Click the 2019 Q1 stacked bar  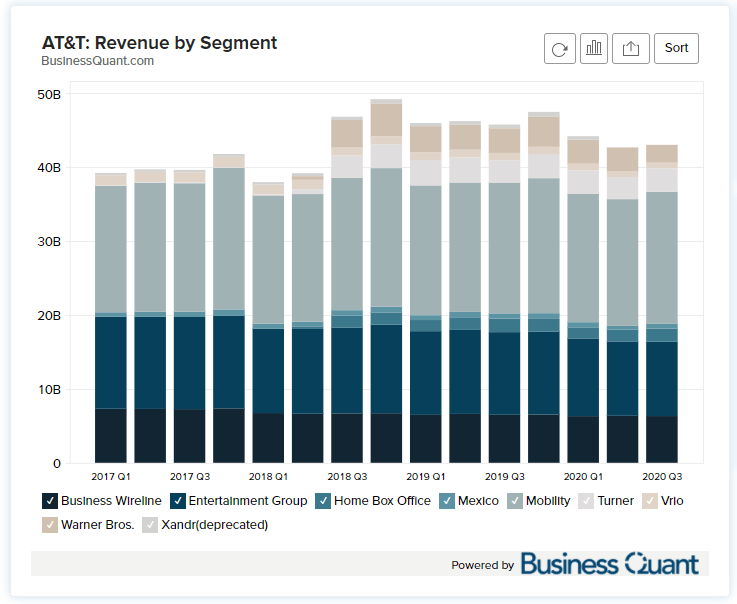[426, 293]
